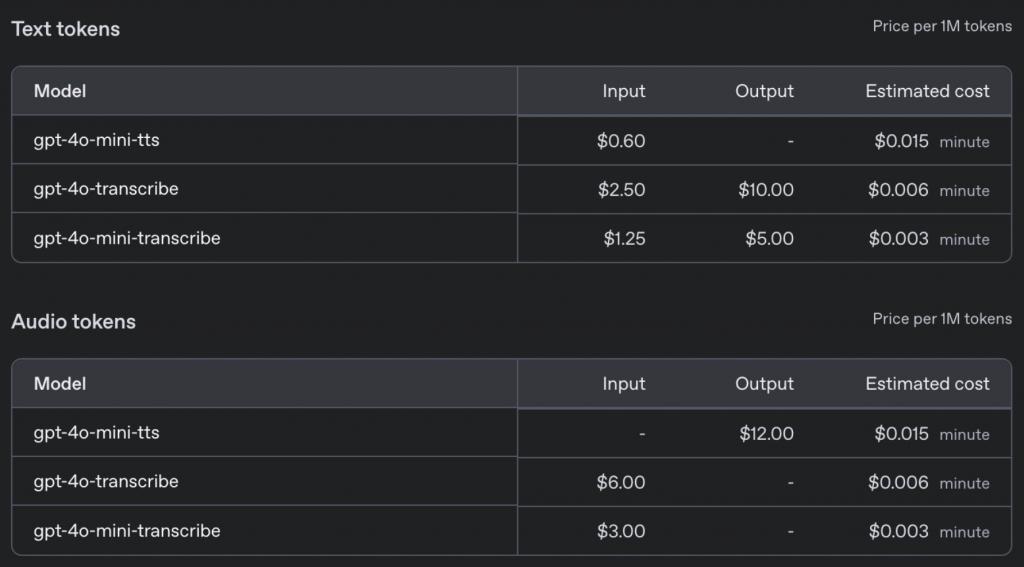This screenshot has height=567, width=1024.
Task: Click the $10.00 output price
Action: (x=765, y=190)
